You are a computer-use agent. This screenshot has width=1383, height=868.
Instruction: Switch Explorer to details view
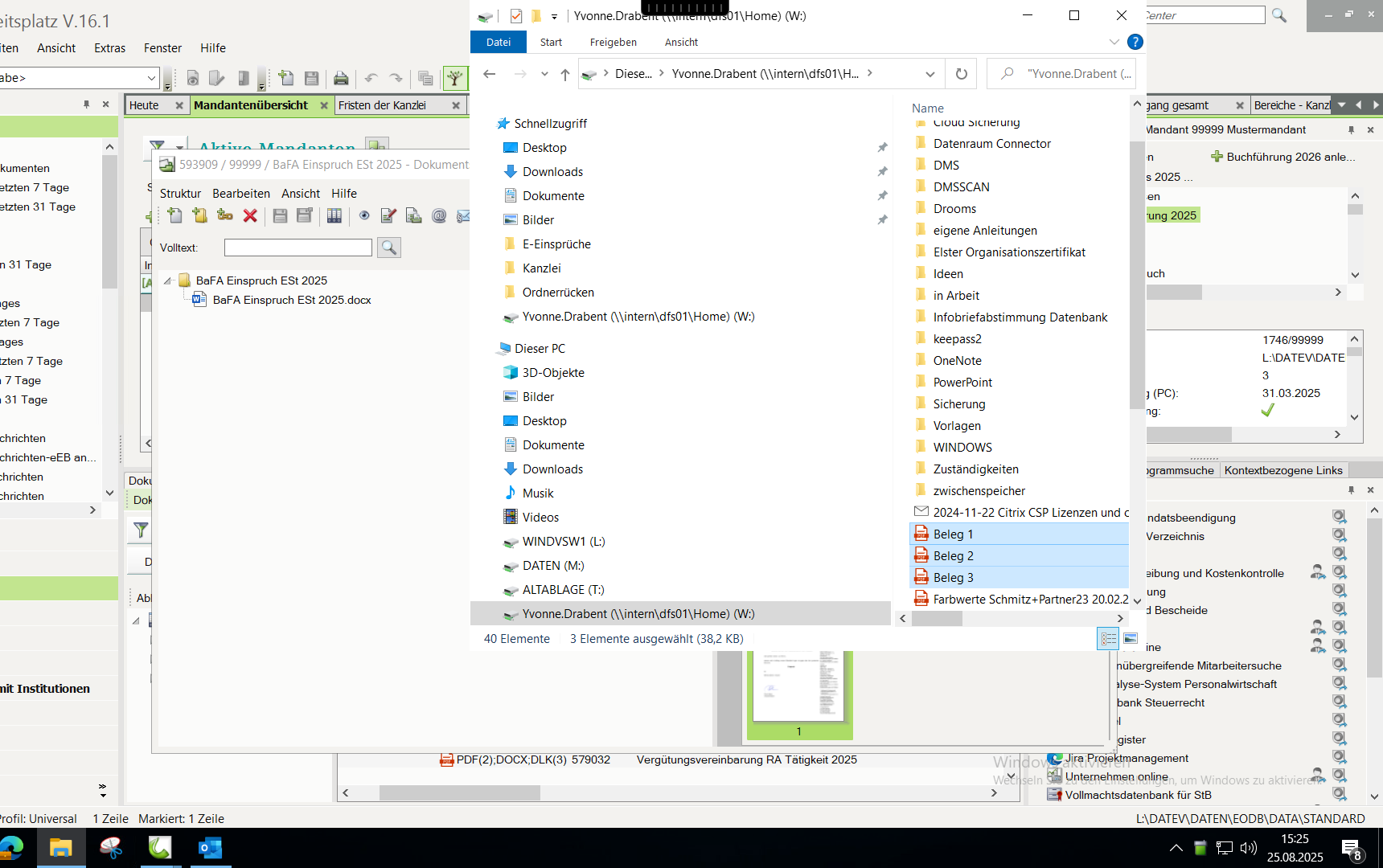(x=1108, y=639)
